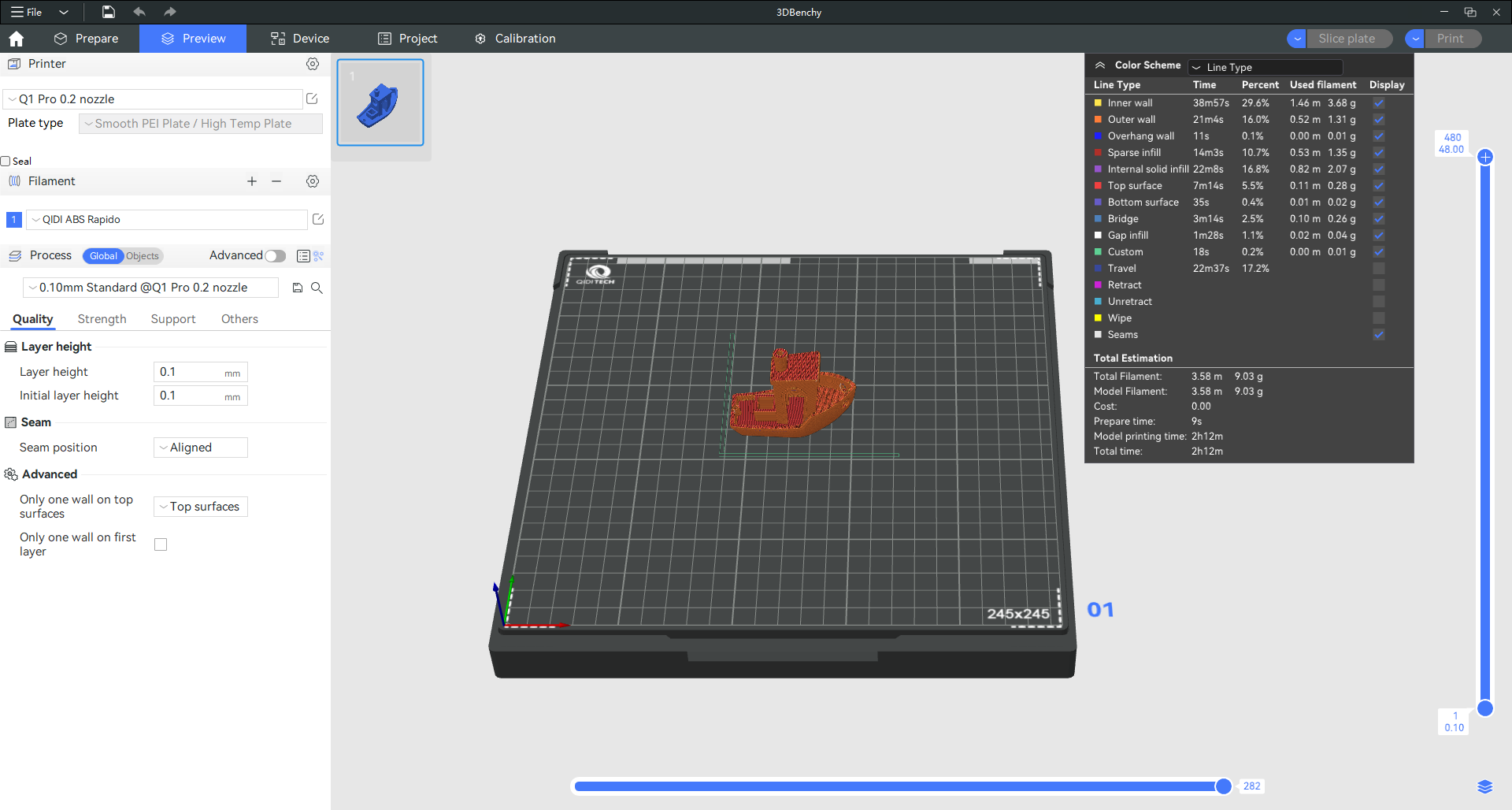Click the Printer section icon
Image resolution: width=1512 pixels, height=810 pixels.
[14, 64]
